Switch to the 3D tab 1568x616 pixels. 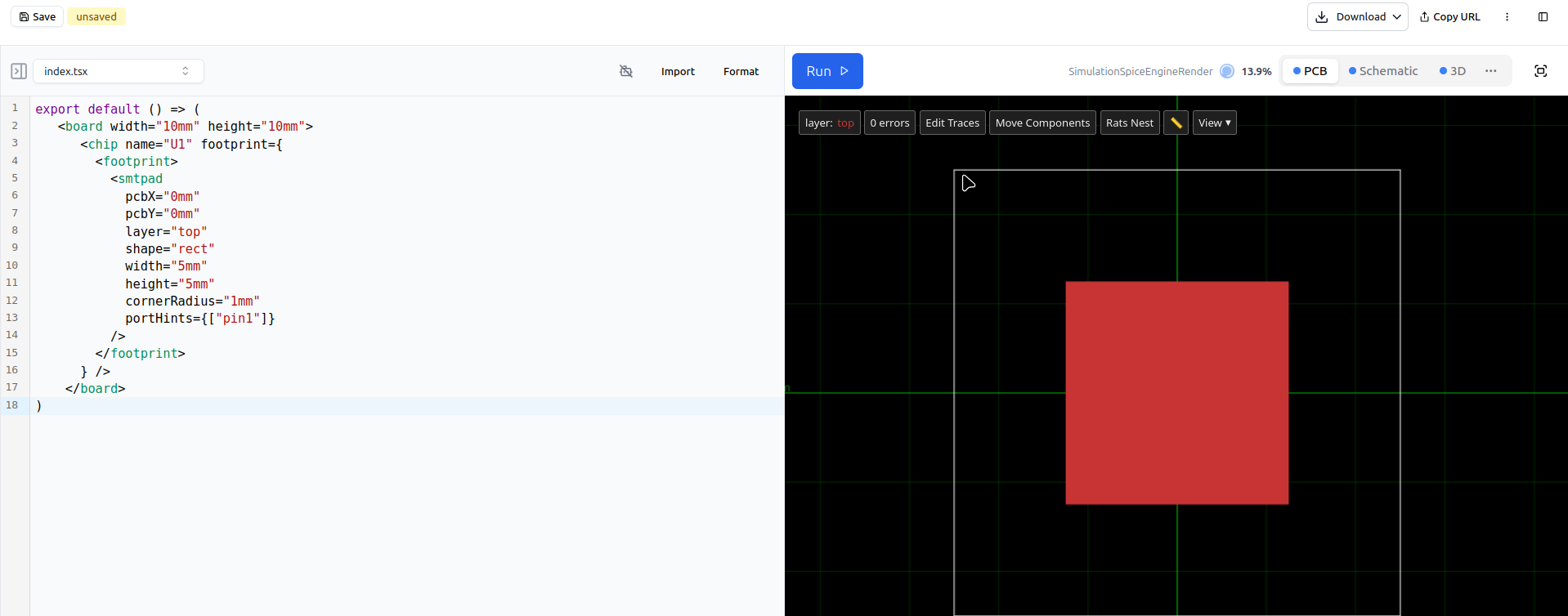pyautogui.click(x=1452, y=71)
